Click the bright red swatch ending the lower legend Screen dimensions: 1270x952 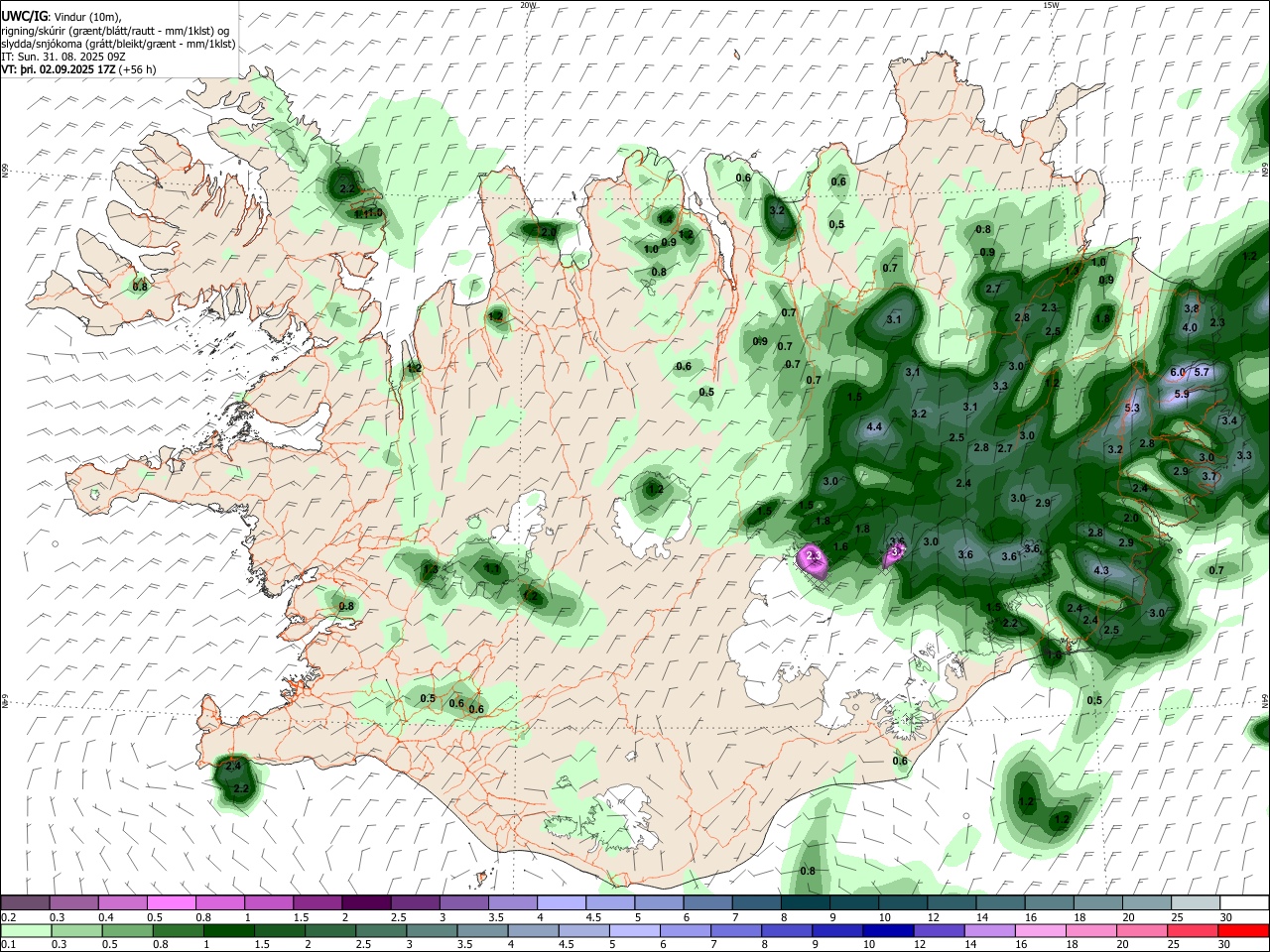(1242, 930)
